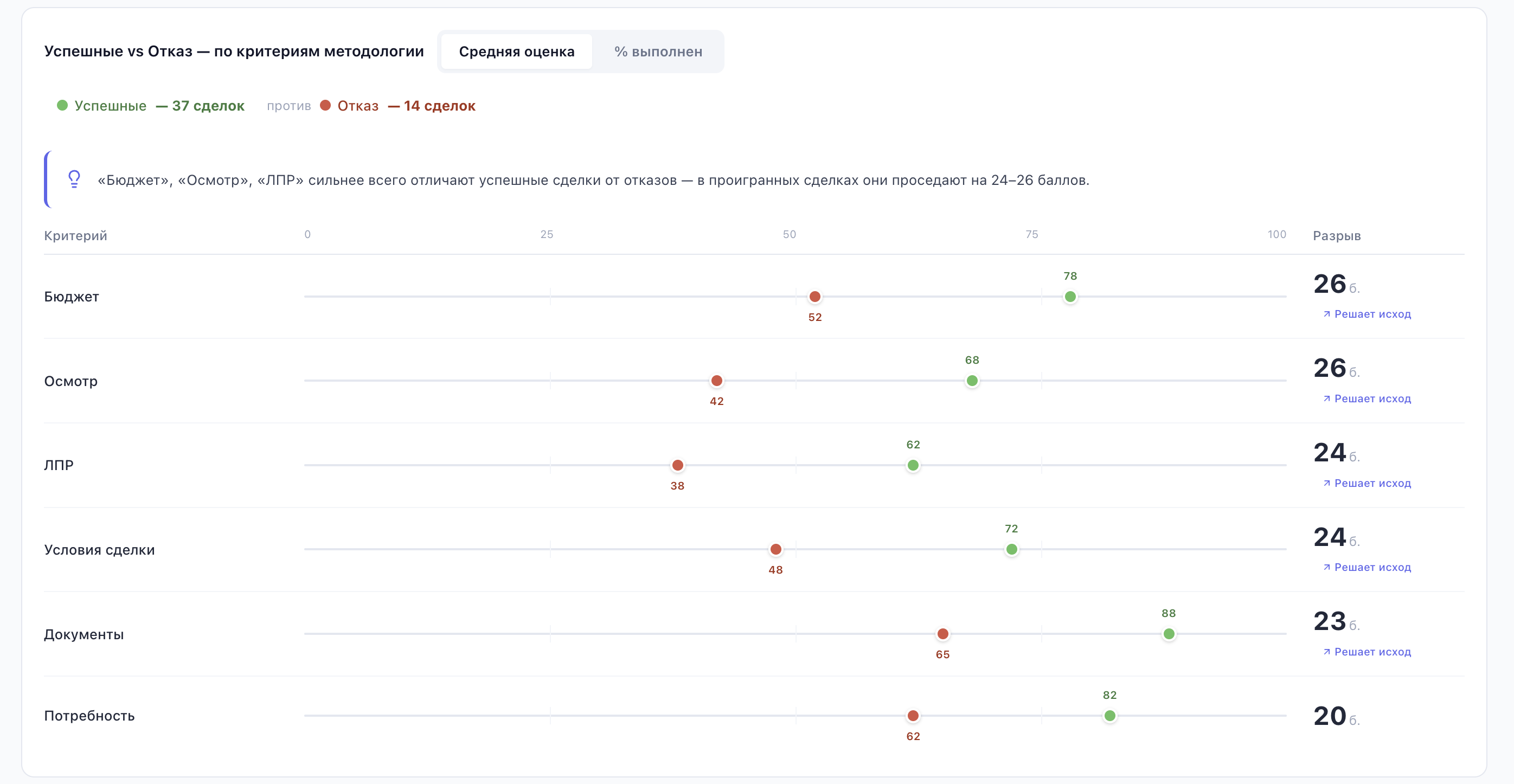Click the green «Успешные» legend dot

pyautogui.click(x=62, y=105)
